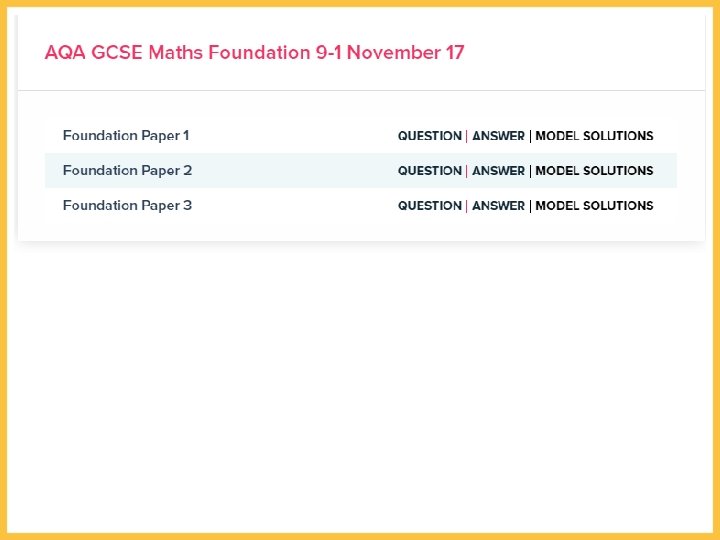Click separator between QUESTION and ANSWER, Paper 1
Screen dimensions: 720x540
(x=467, y=136)
